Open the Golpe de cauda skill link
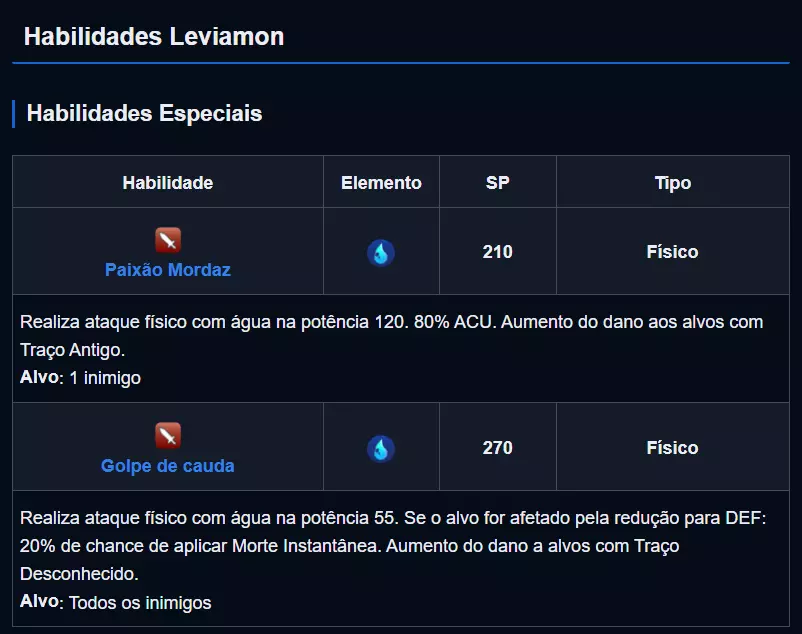The width and height of the screenshot is (802, 634). point(168,466)
